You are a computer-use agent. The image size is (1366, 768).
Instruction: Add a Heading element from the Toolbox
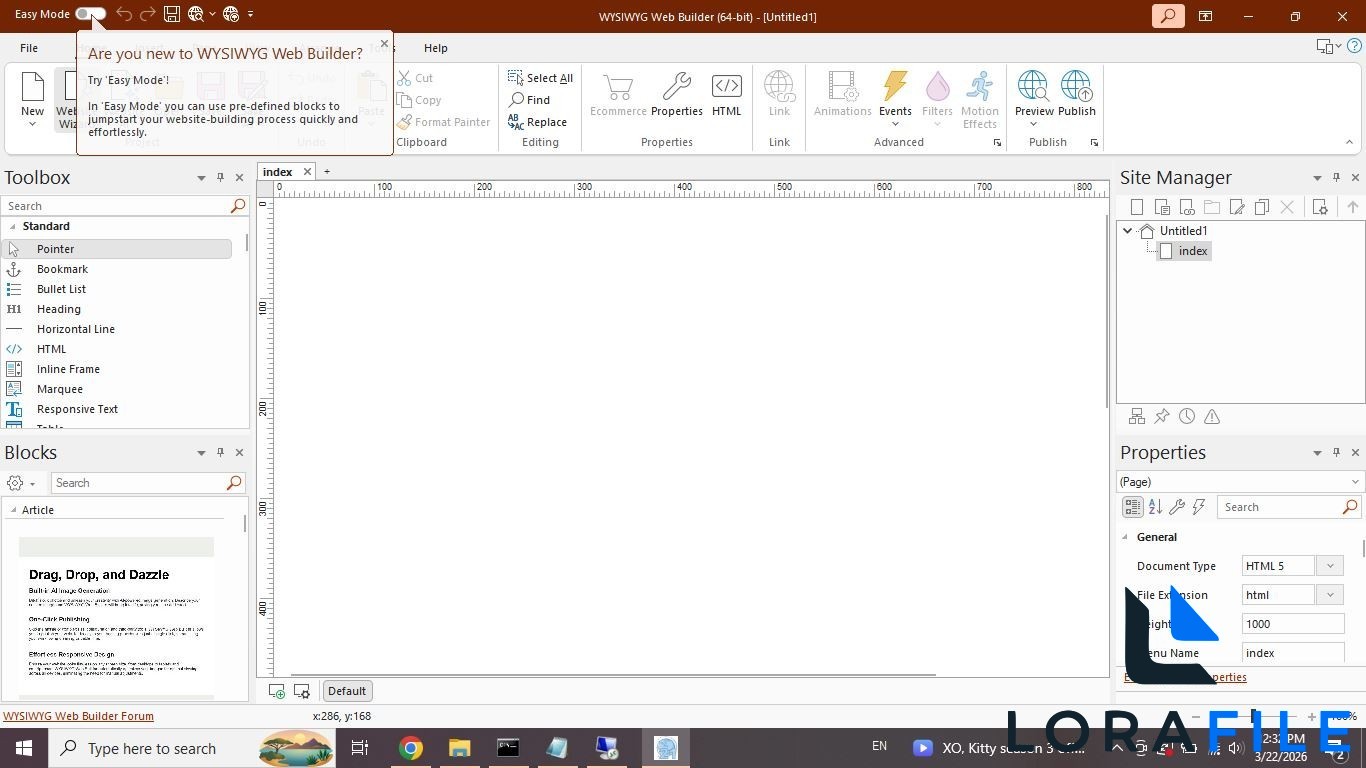click(x=58, y=309)
